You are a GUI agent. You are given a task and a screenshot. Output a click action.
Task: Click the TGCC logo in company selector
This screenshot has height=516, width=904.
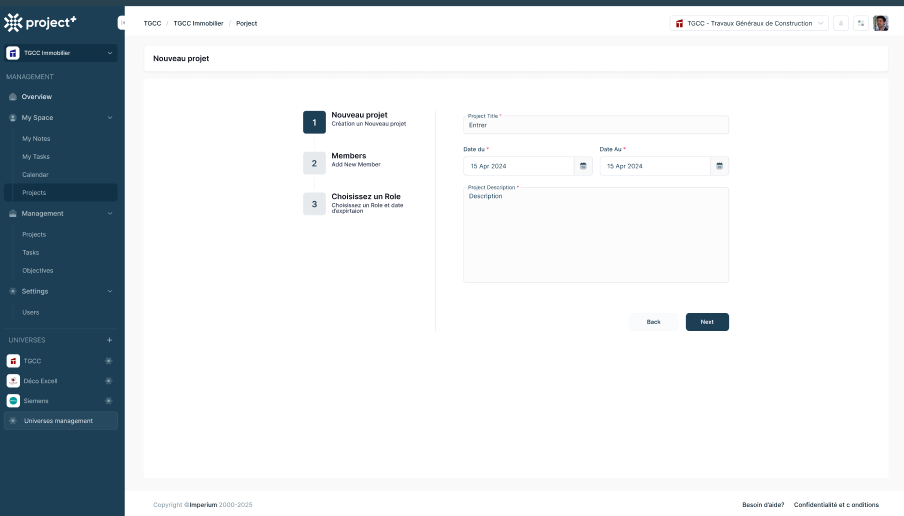(679, 24)
